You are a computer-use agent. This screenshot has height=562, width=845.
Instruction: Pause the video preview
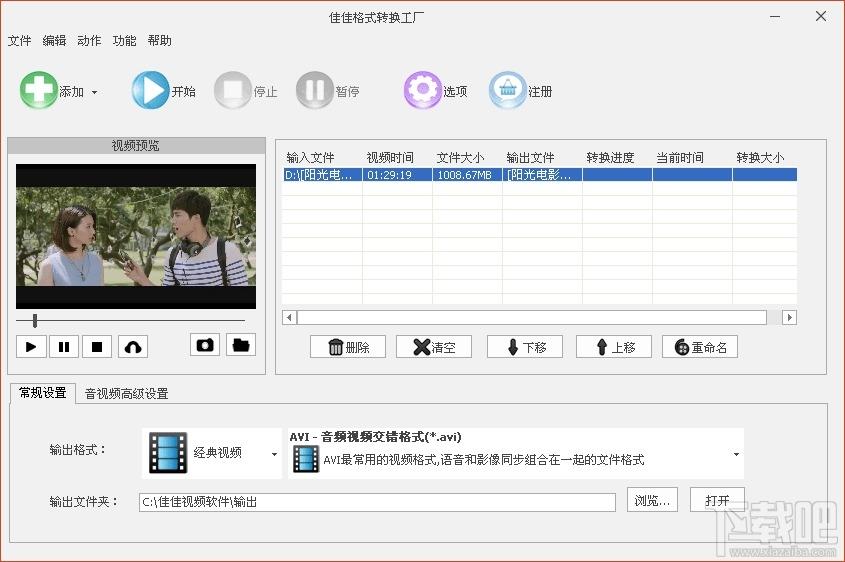click(64, 346)
